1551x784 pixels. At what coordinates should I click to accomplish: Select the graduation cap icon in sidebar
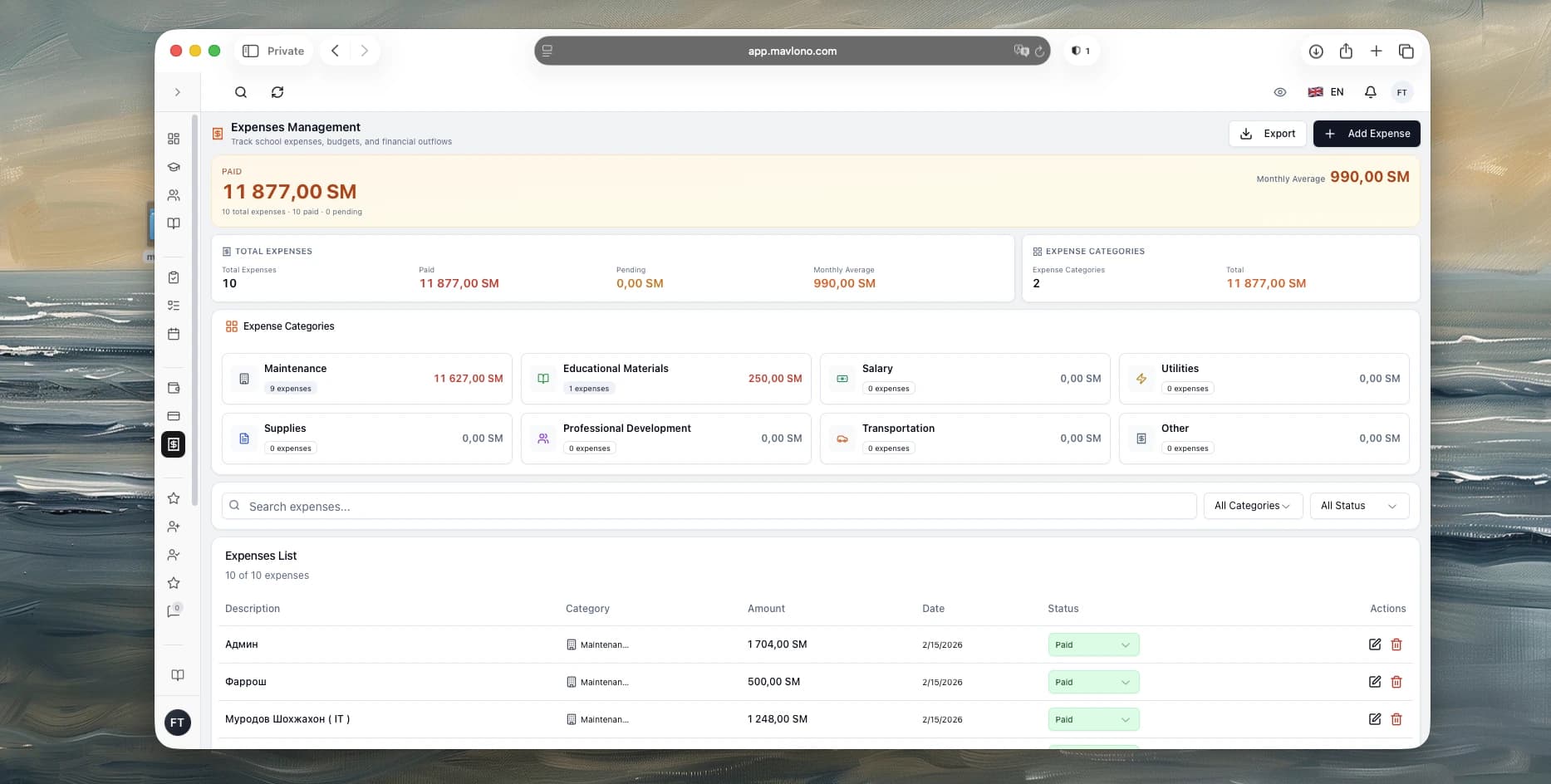tap(174, 167)
